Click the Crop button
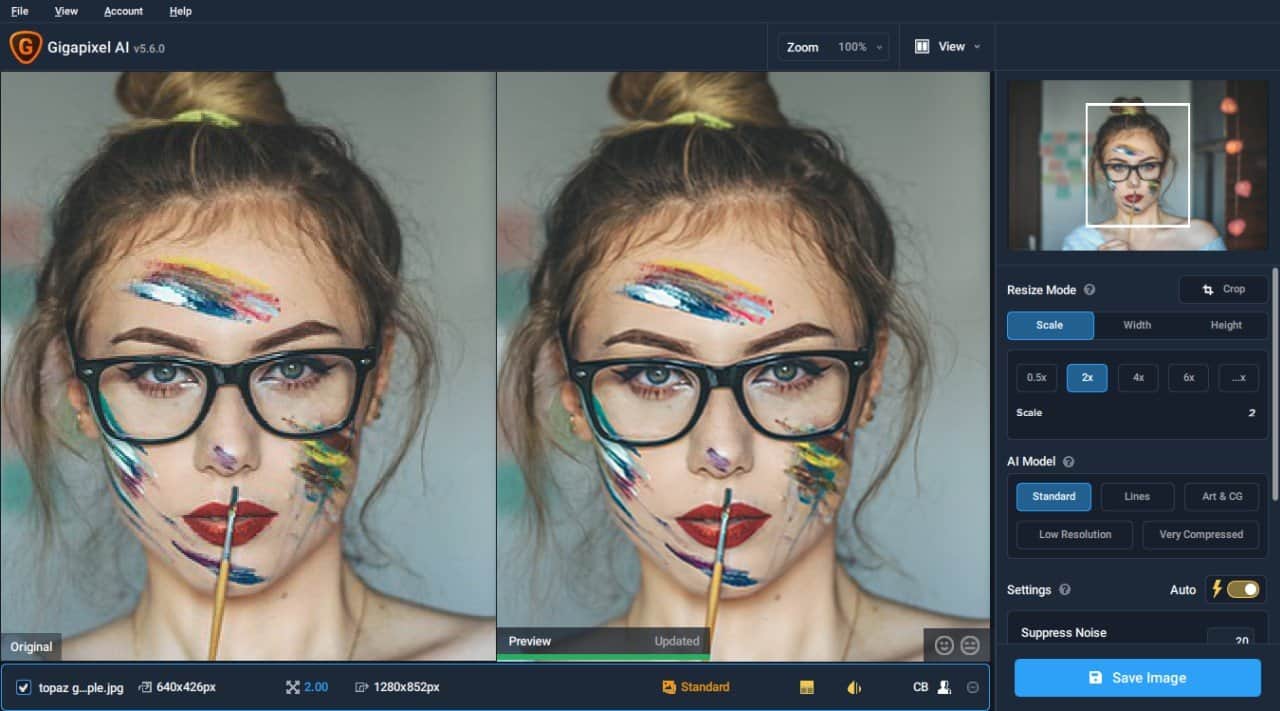This screenshot has width=1280, height=711. tap(1224, 289)
